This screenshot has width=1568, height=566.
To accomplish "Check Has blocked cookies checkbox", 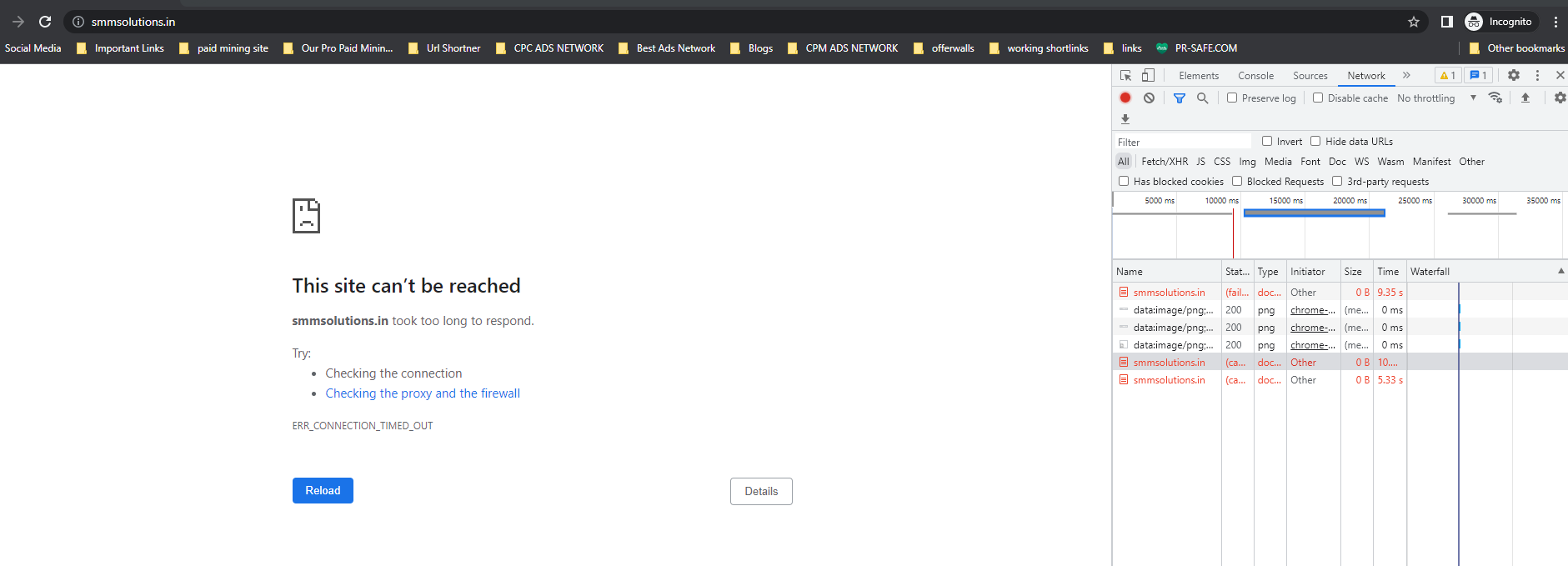I will coord(1124,181).
